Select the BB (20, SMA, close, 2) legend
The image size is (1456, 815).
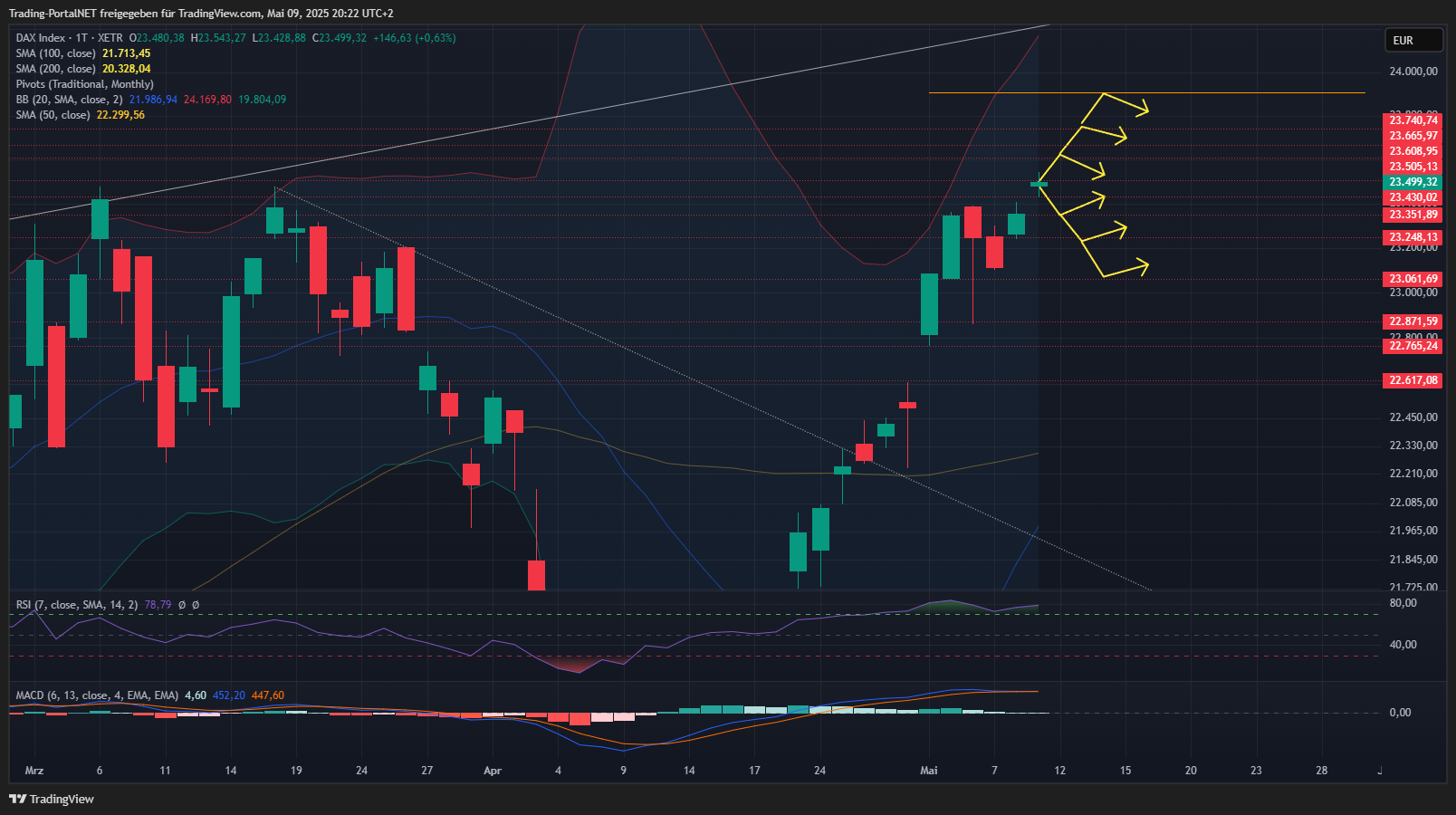pyautogui.click(x=69, y=100)
